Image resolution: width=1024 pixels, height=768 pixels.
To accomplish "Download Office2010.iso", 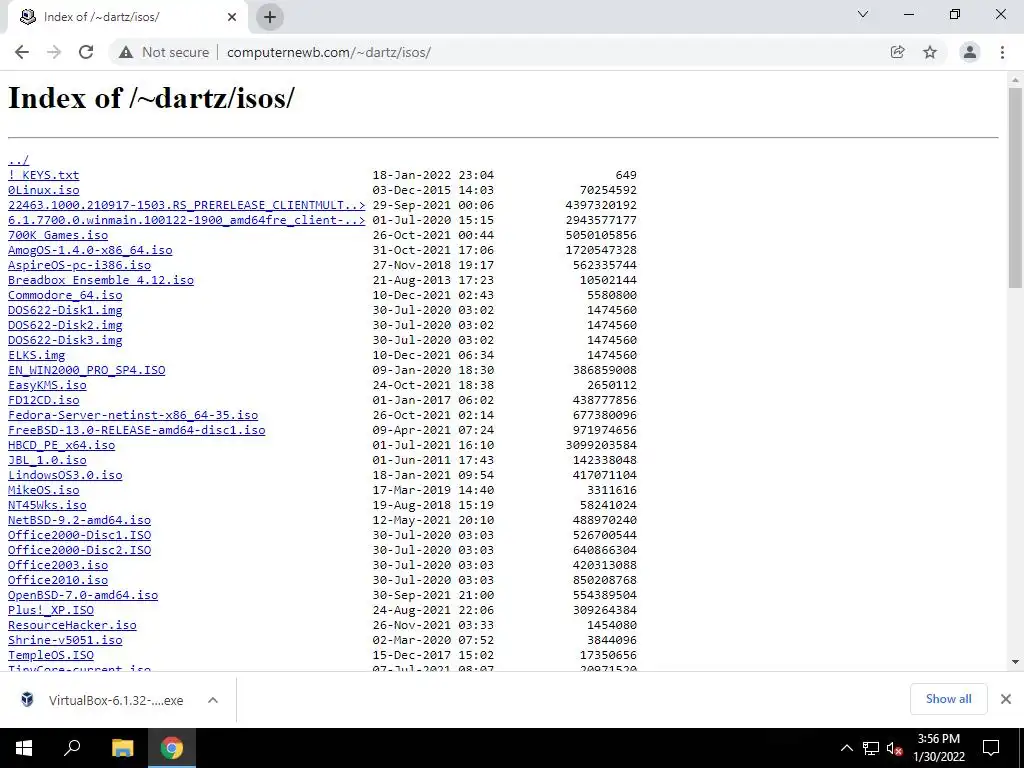I will click(x=58, y=581).
